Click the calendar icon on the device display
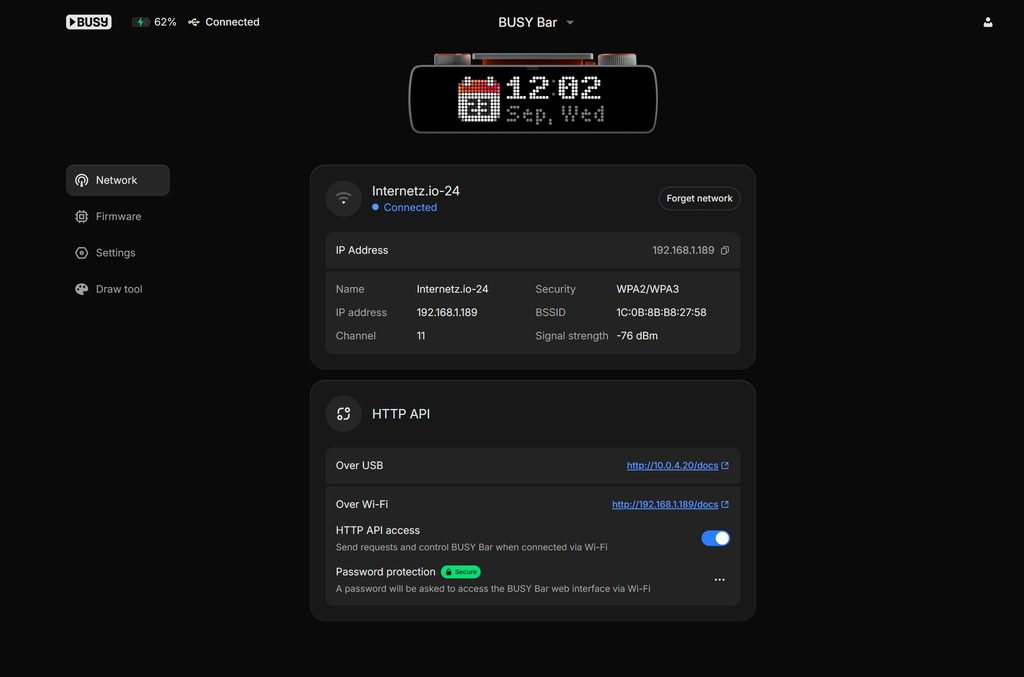The height and width of the screenshot is (677, 1024). point(479,99)
